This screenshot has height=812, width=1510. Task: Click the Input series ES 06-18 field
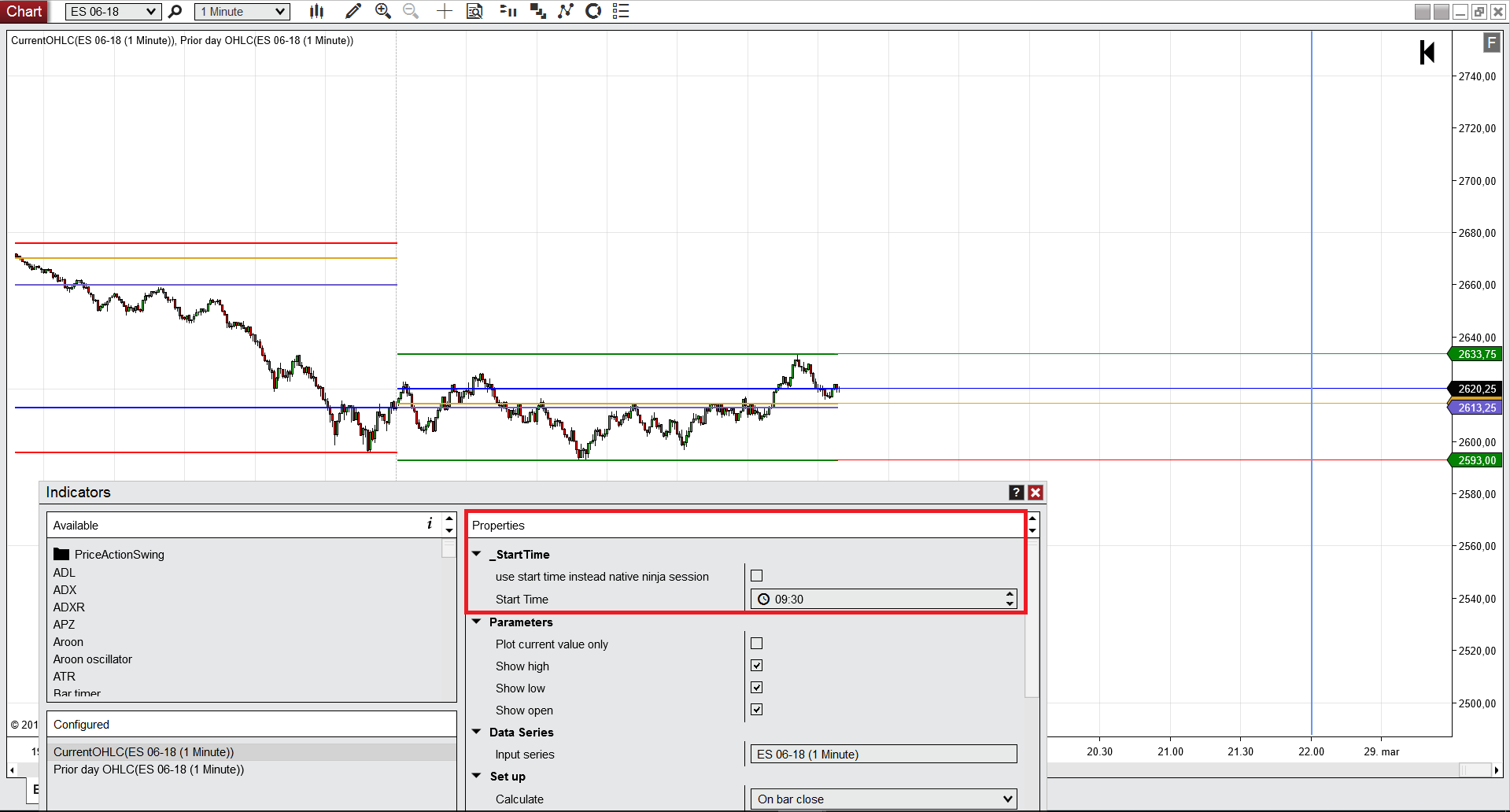[884, 754]
